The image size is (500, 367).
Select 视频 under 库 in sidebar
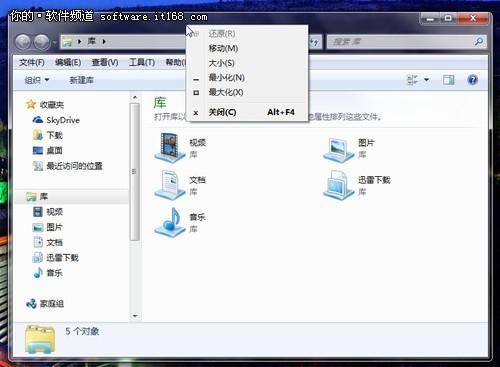pyautogui.click(x=55, y=212)
